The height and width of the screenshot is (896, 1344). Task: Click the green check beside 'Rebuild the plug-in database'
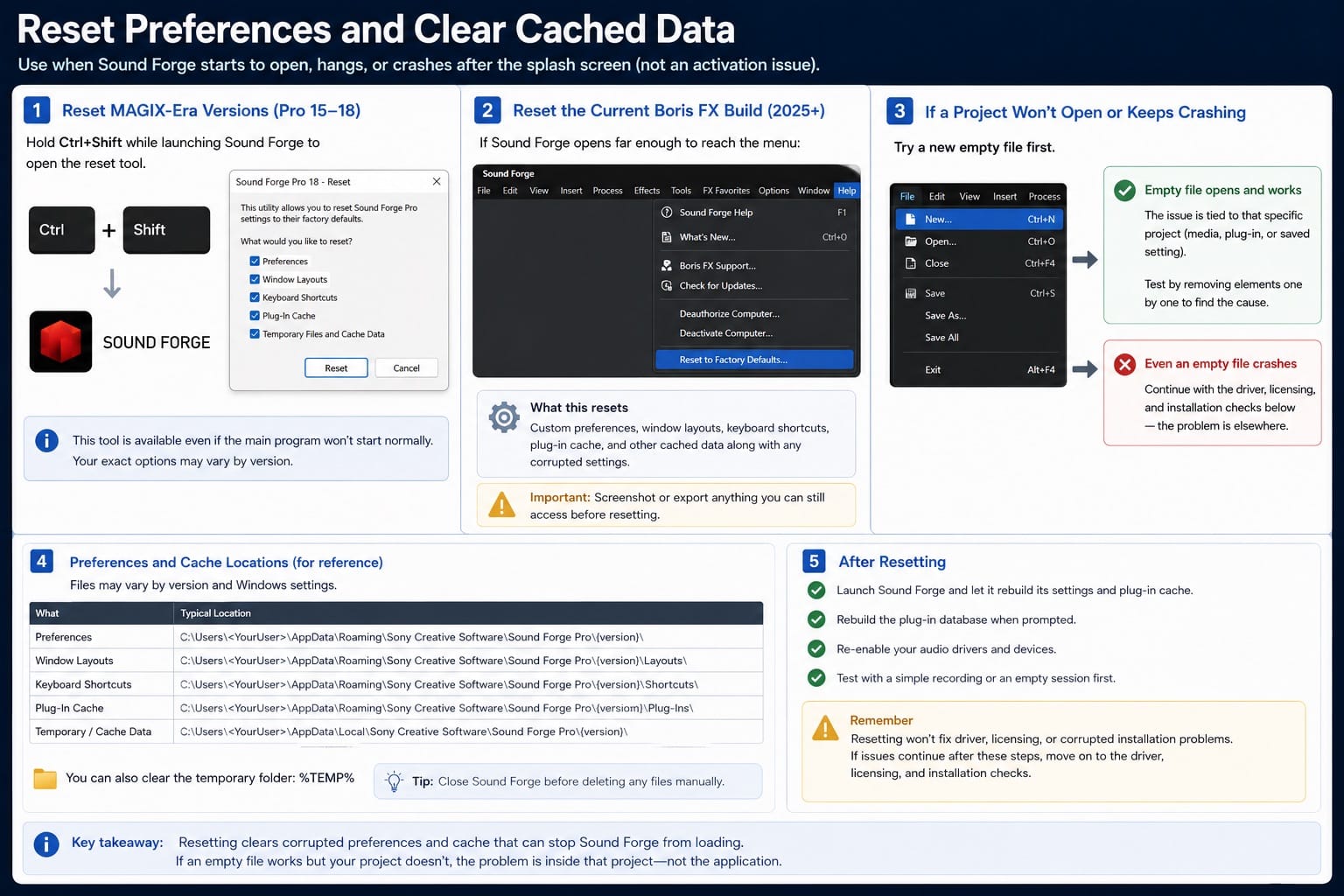(816, 619)
